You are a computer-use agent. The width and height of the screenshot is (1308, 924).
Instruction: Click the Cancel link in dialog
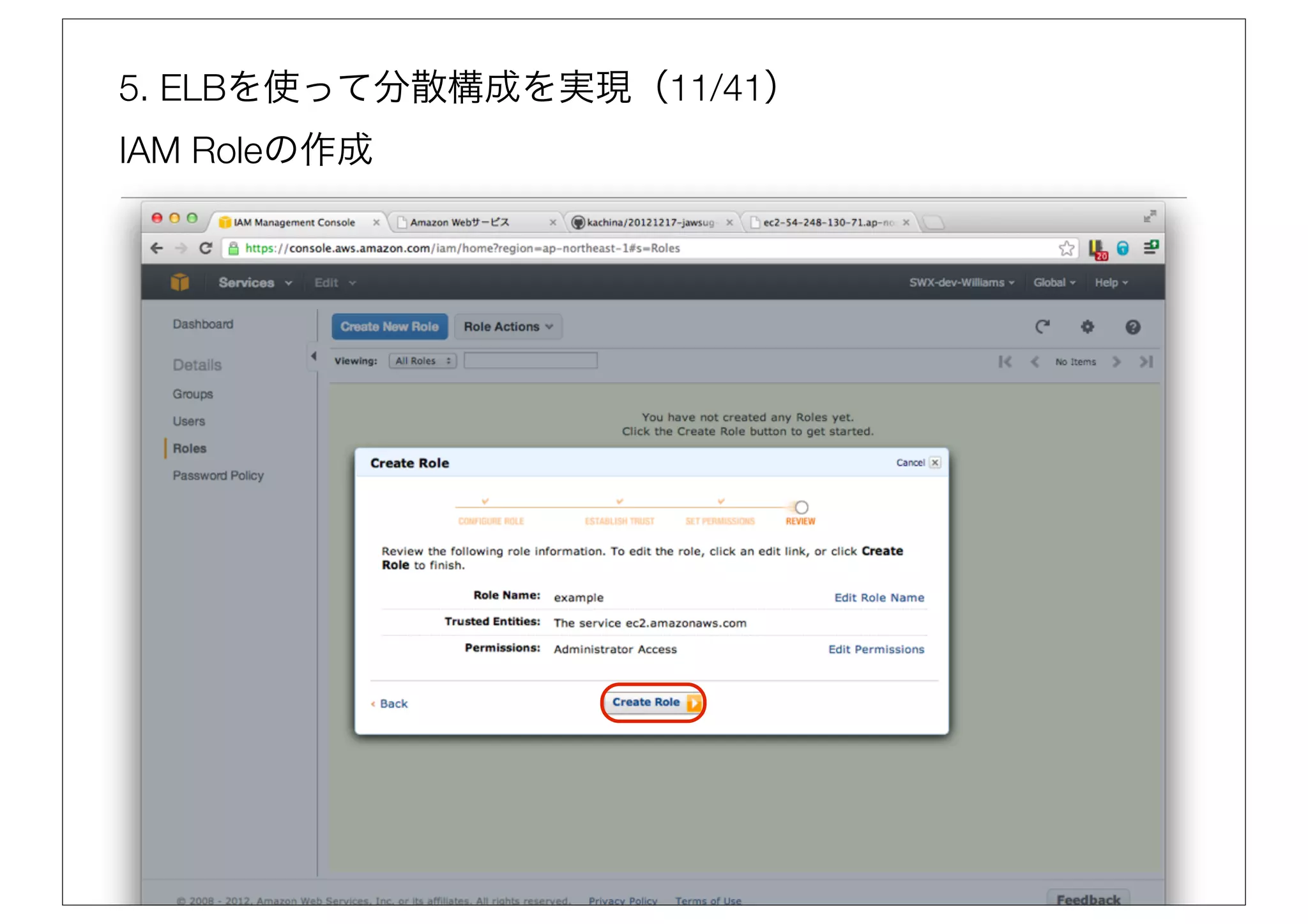pyautogui.click(x=910, y=462)
